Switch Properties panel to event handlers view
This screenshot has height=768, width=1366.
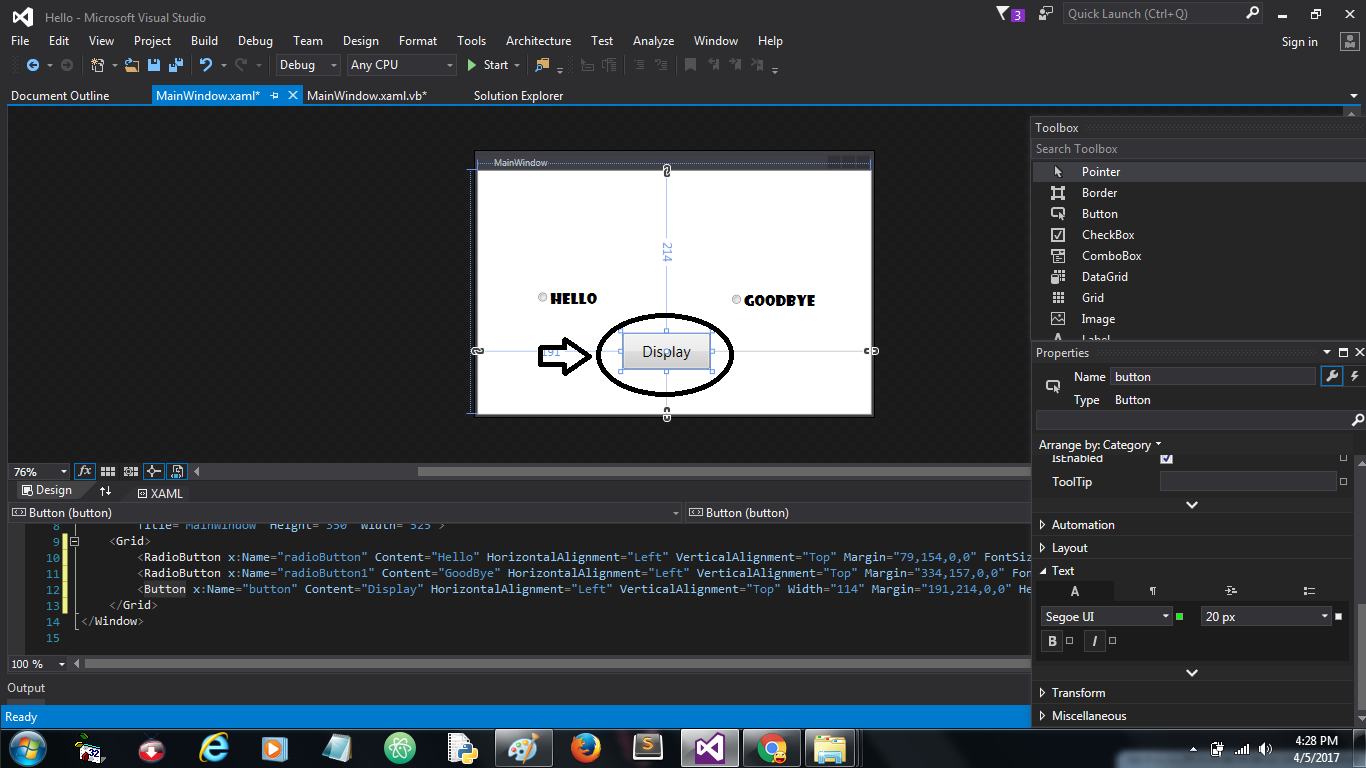[1353, 376]
